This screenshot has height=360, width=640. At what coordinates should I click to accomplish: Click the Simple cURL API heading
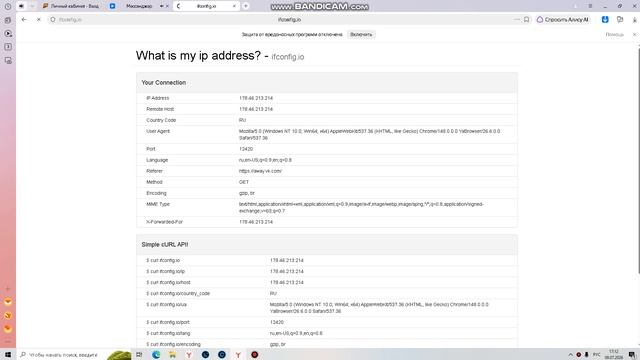pos(165,245)
